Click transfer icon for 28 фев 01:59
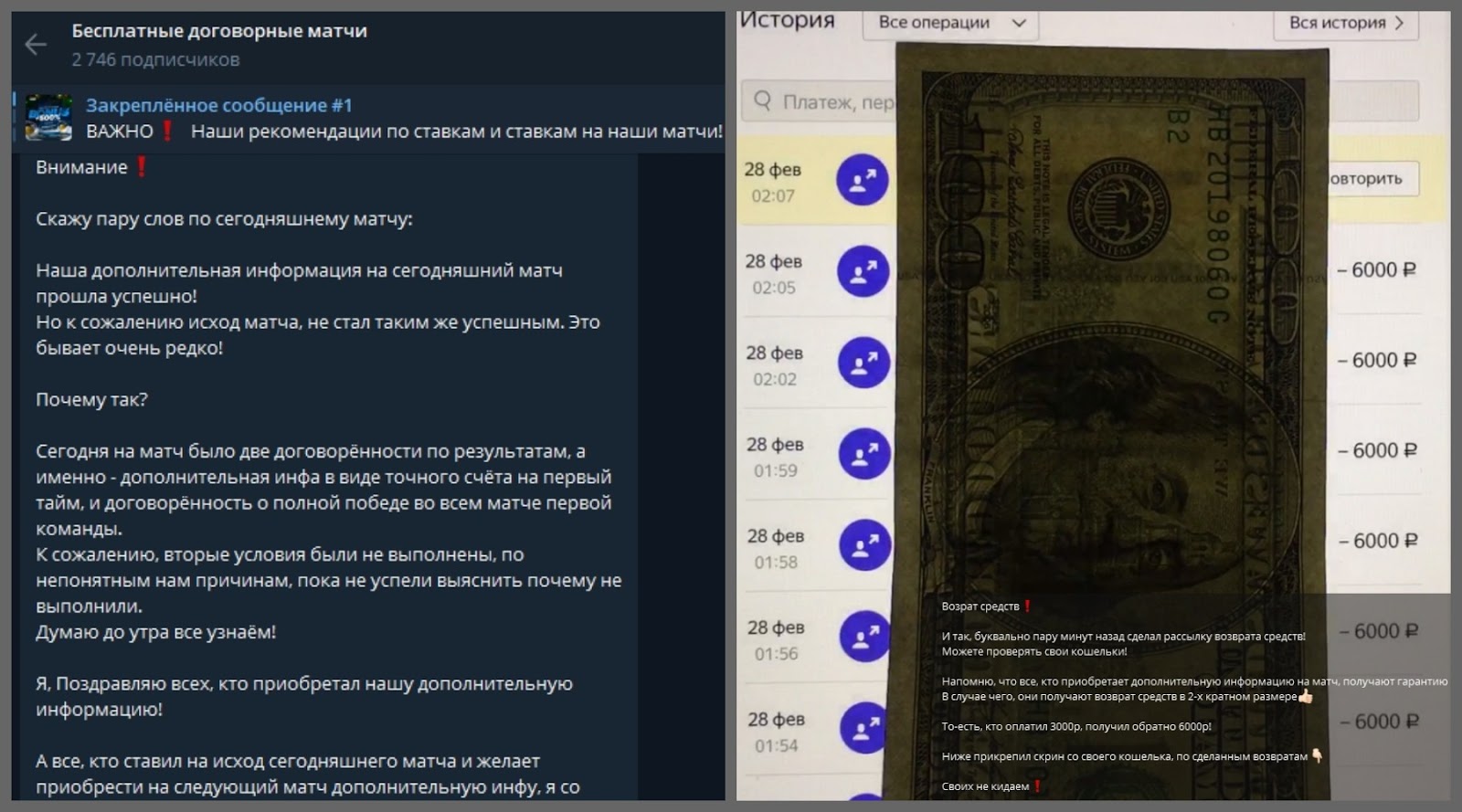This screenshot has width=1462, height=812. (x=864, y=454)
